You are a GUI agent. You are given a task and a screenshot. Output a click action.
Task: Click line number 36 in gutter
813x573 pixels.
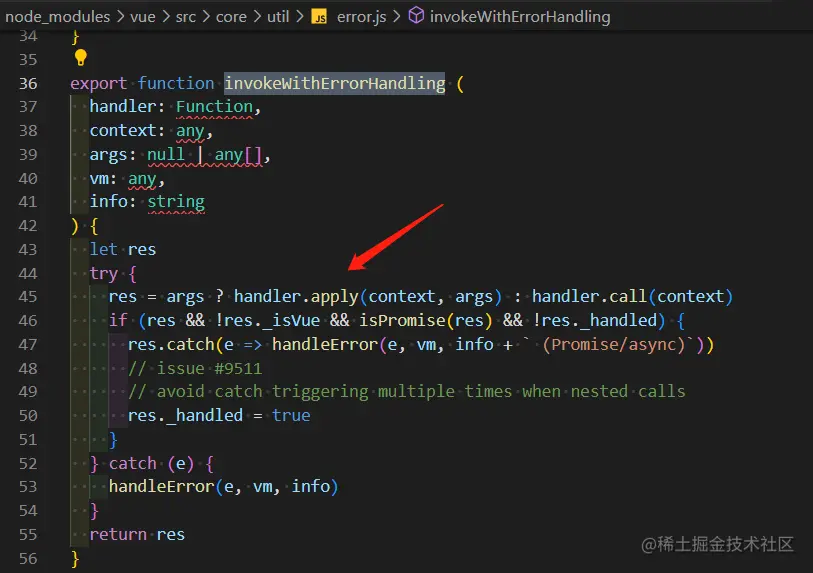pos(28,83)
